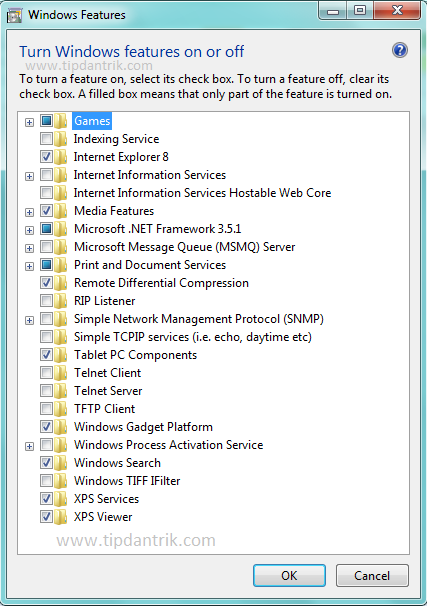The width and height of the screenshot is (427, 606).
Task: Toggle the Games checkbox
Action: pyautogui.click(x=46, y=121)
